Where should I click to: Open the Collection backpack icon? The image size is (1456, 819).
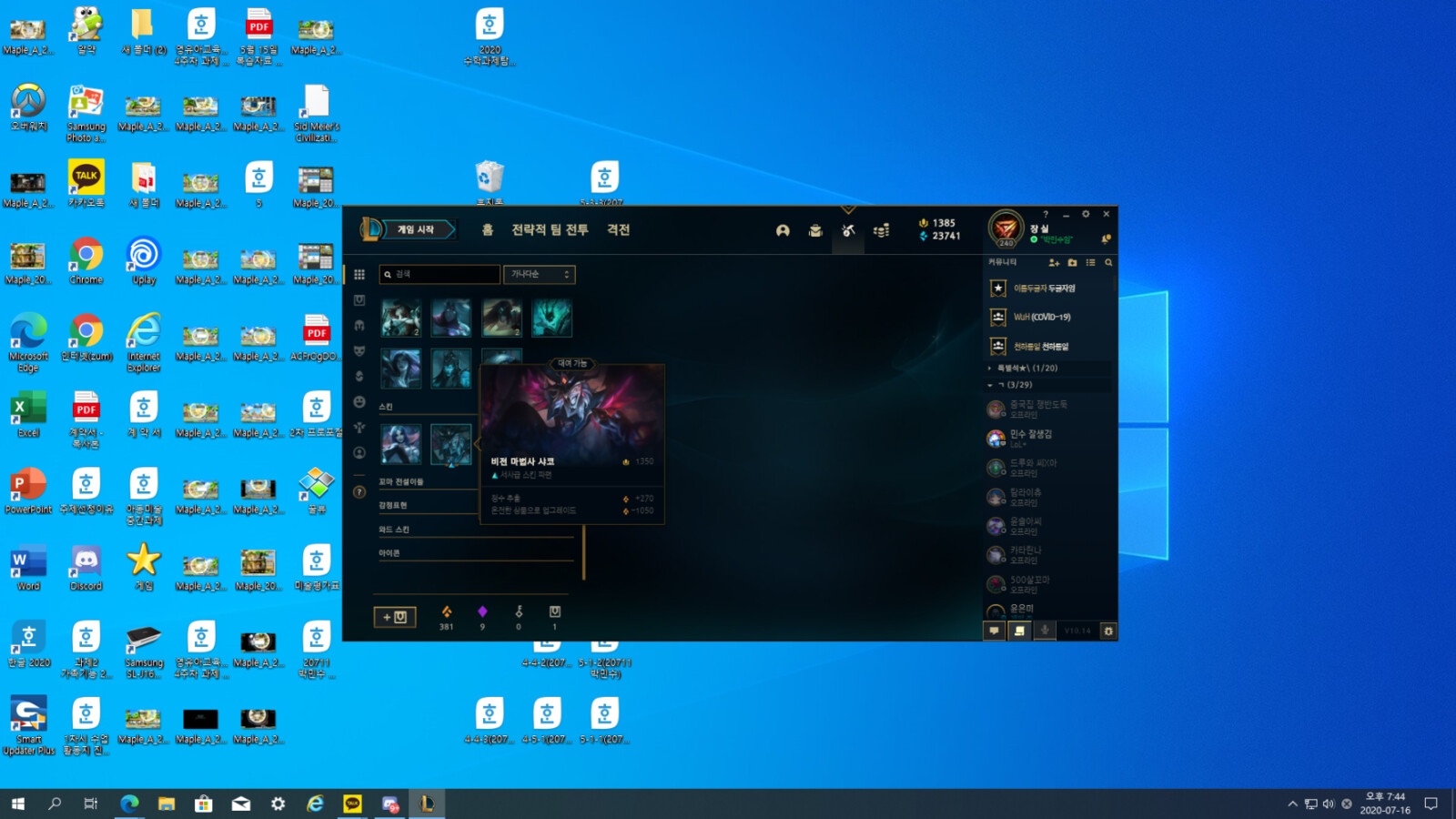[815, 231]
